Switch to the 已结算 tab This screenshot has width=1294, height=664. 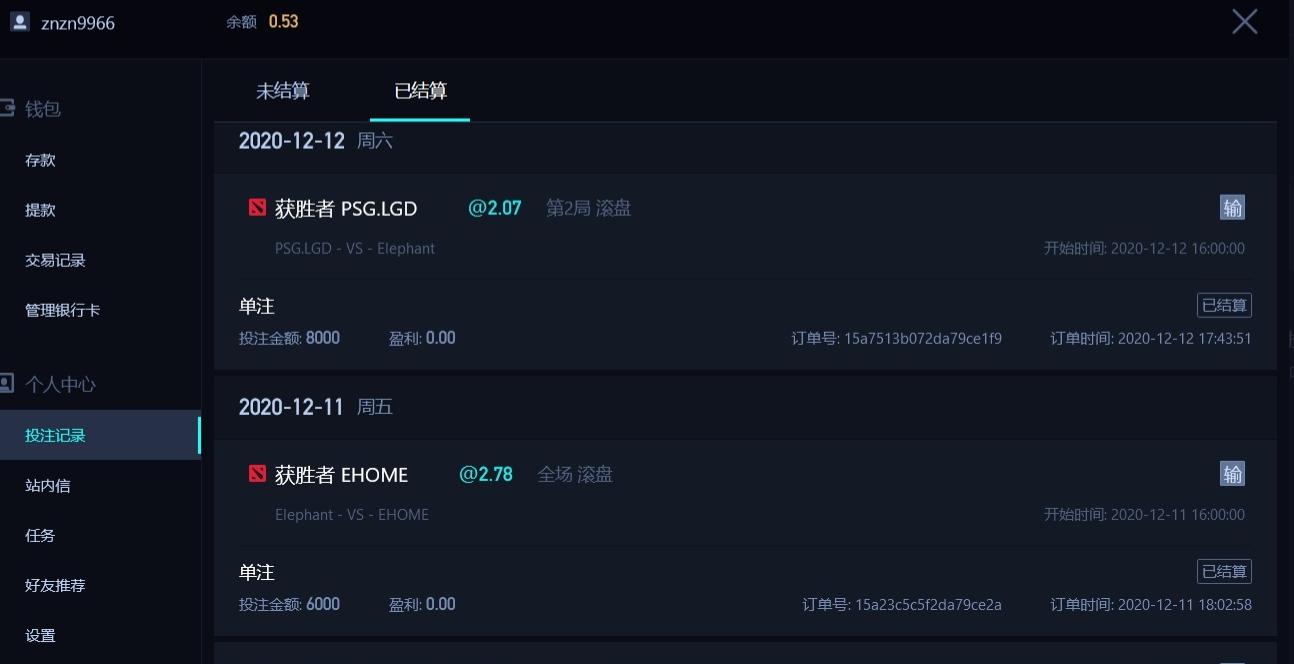[419, 90]
